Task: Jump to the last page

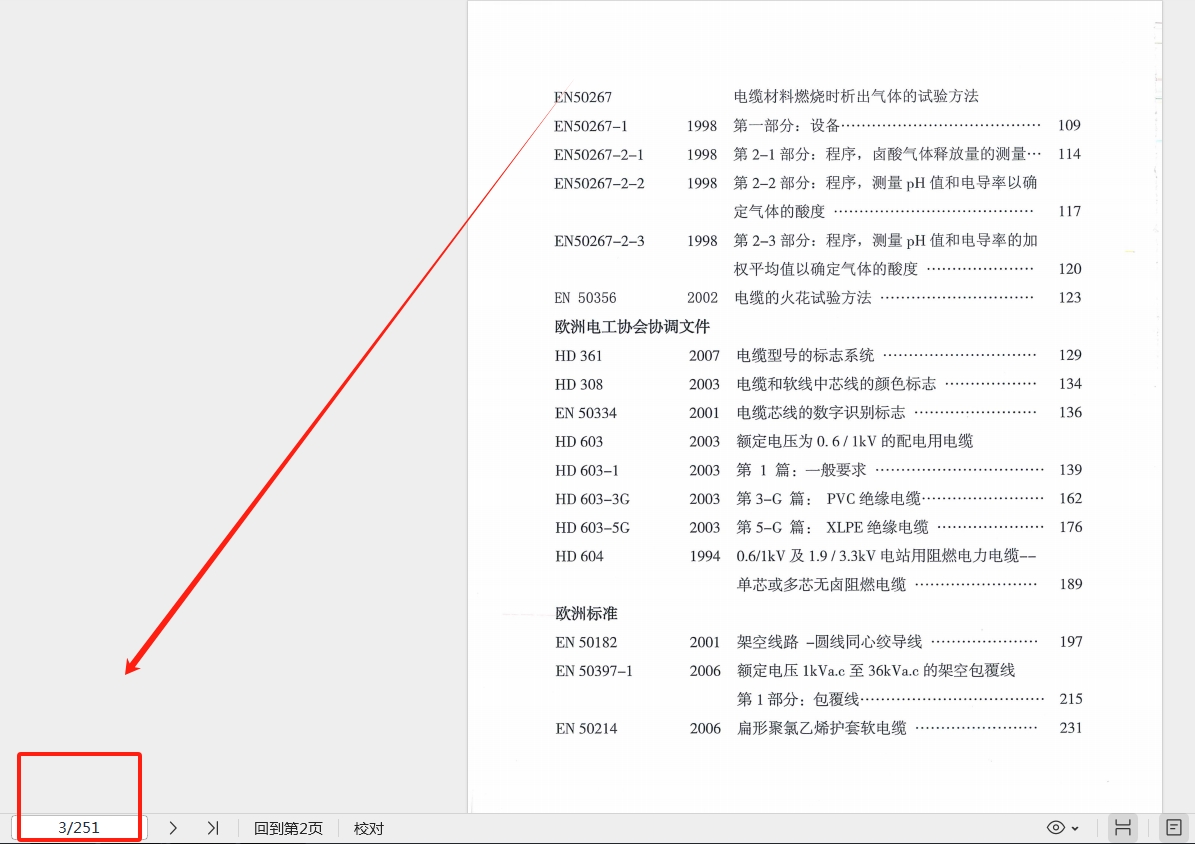Action: tap(212, 828)
